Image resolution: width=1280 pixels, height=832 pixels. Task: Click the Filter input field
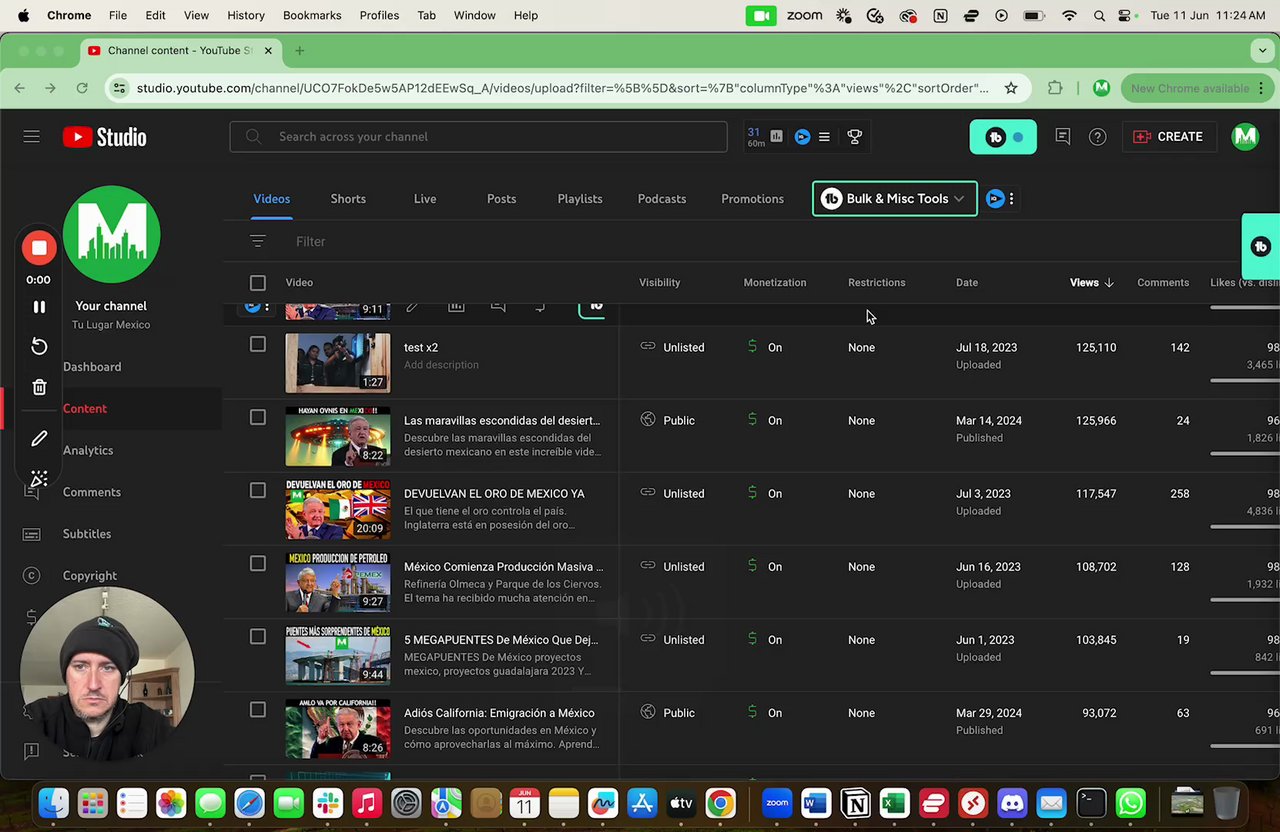pyautogui.click(x=311, y=241)
